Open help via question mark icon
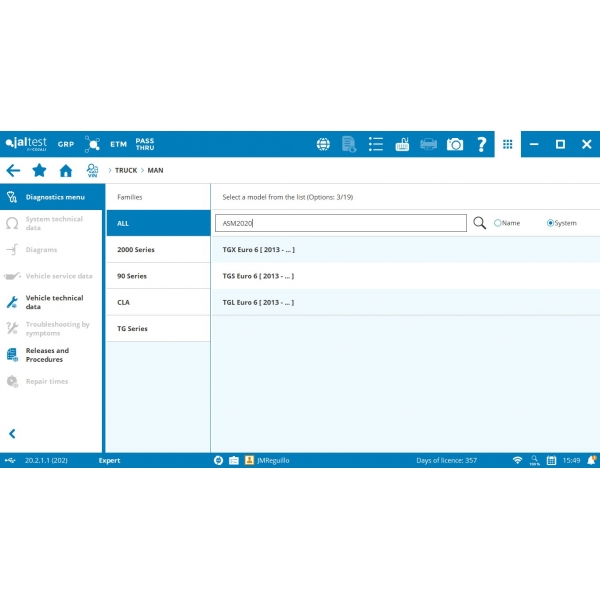 coord(481,144)
